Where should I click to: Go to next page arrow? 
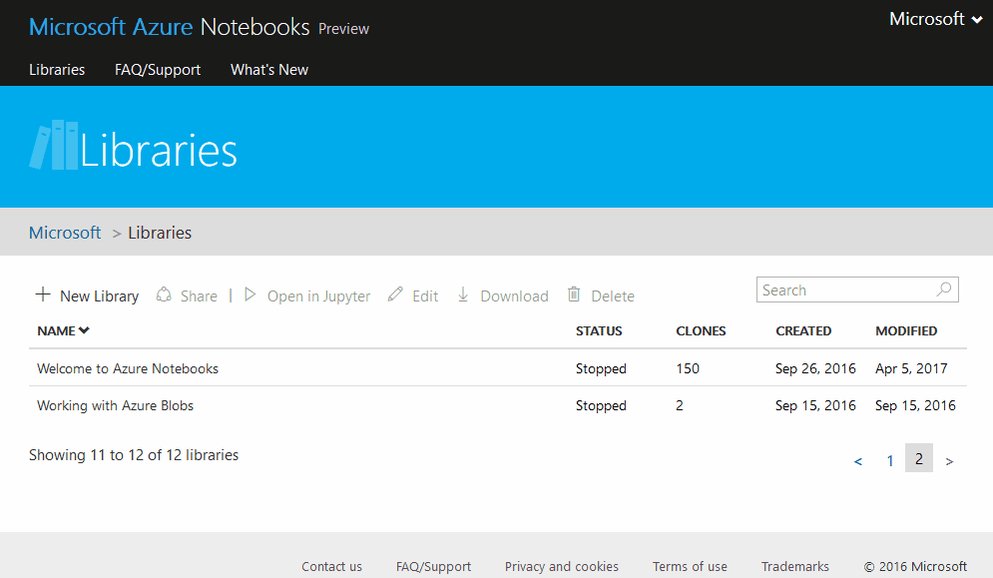[x=949, y=462]
